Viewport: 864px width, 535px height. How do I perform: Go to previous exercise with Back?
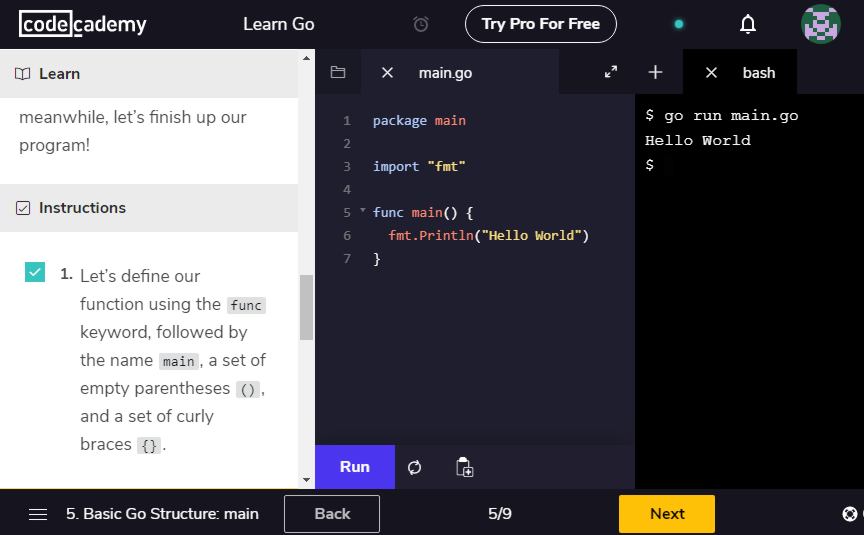pyautogui.click(x=332, y=514)
